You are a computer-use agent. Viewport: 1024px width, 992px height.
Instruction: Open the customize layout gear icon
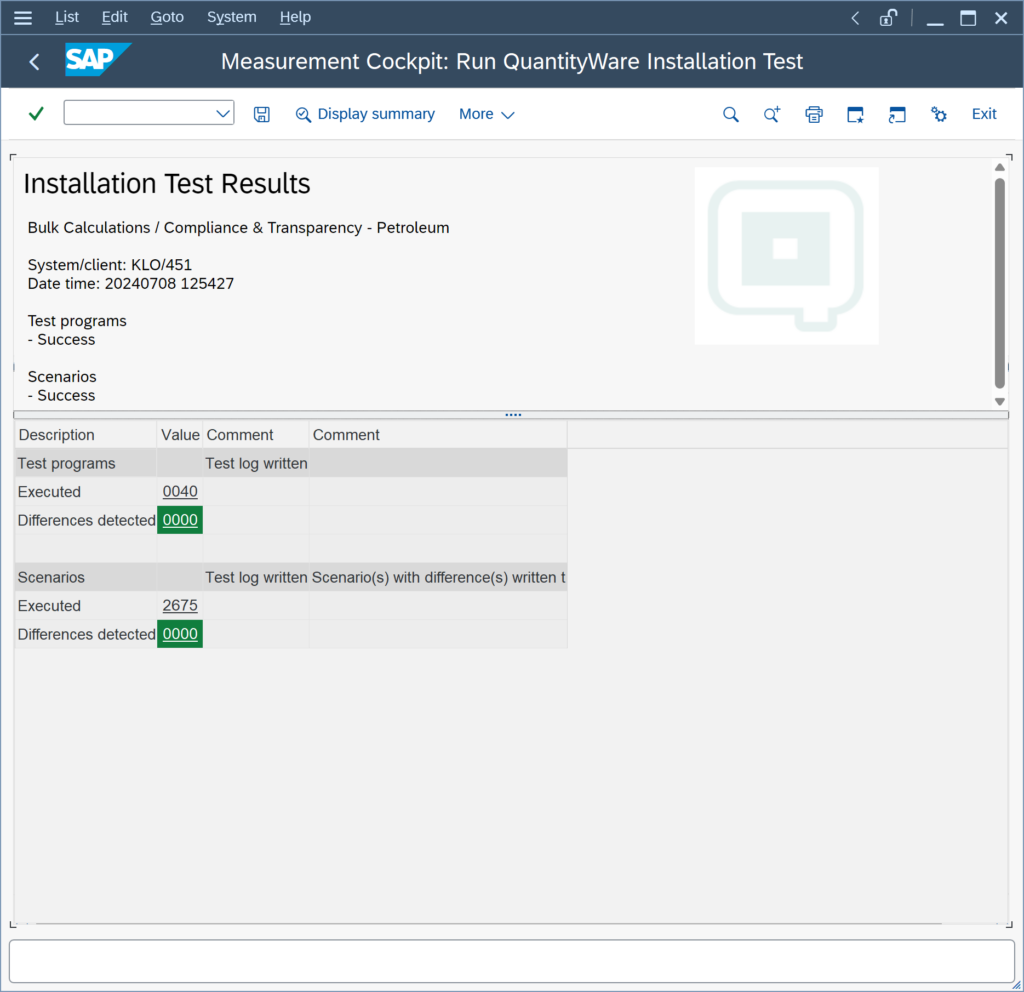pos(938,114)
